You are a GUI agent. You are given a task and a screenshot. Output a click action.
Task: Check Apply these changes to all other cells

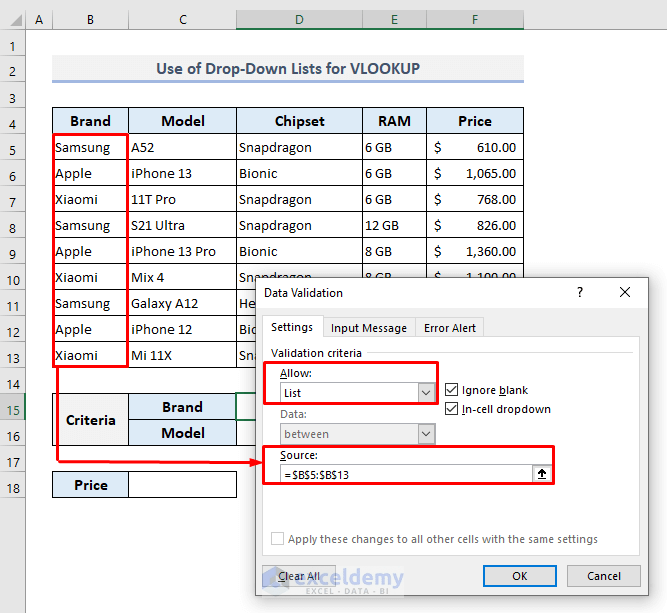pyautogui.click(x=277, y=539)
